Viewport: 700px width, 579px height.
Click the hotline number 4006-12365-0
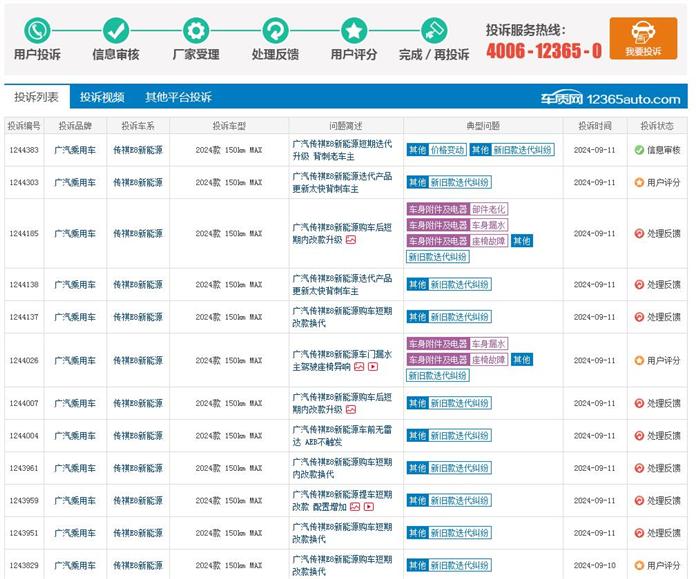click(544, 51)
